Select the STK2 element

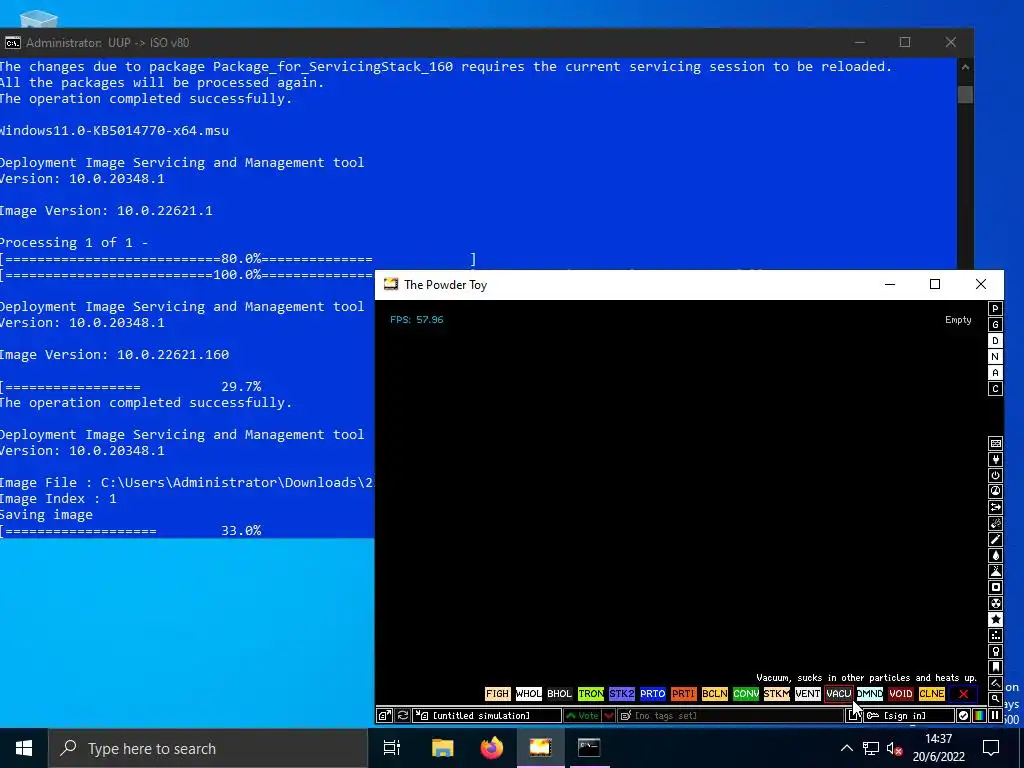point(622,694)
